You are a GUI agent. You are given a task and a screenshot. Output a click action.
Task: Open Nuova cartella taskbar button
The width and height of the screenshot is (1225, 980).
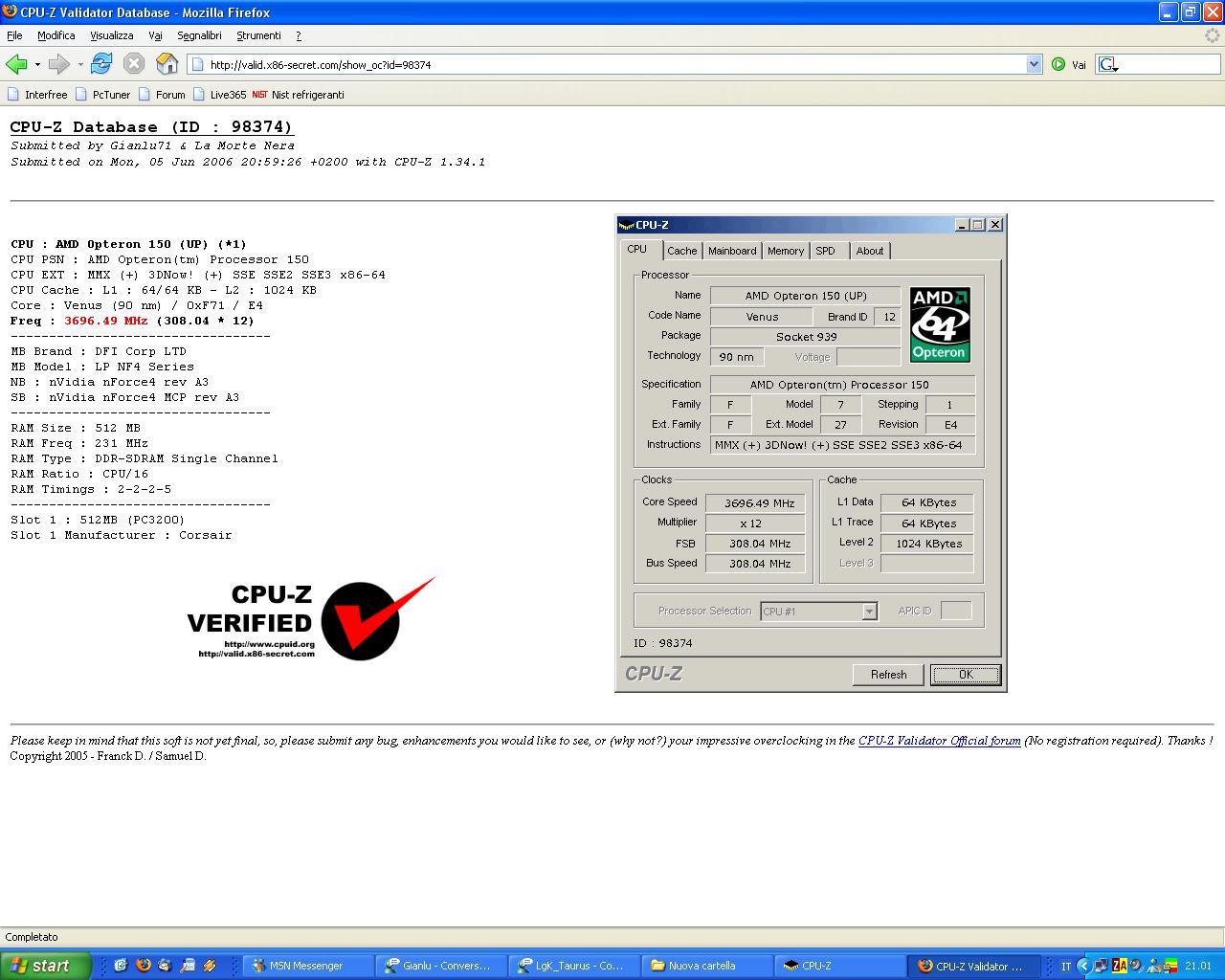[x=706, y=966]
